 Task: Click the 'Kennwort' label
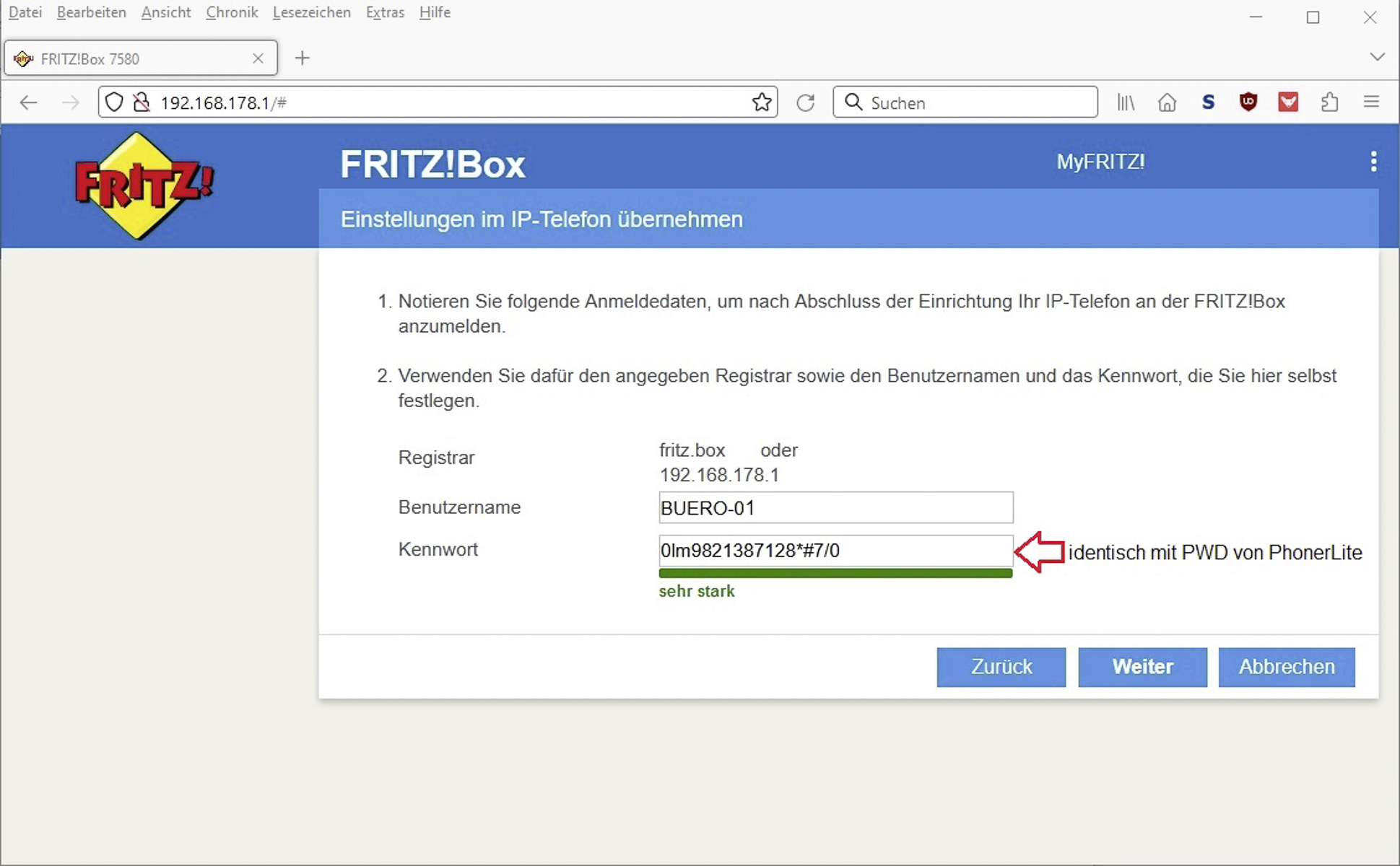[438, 549]
